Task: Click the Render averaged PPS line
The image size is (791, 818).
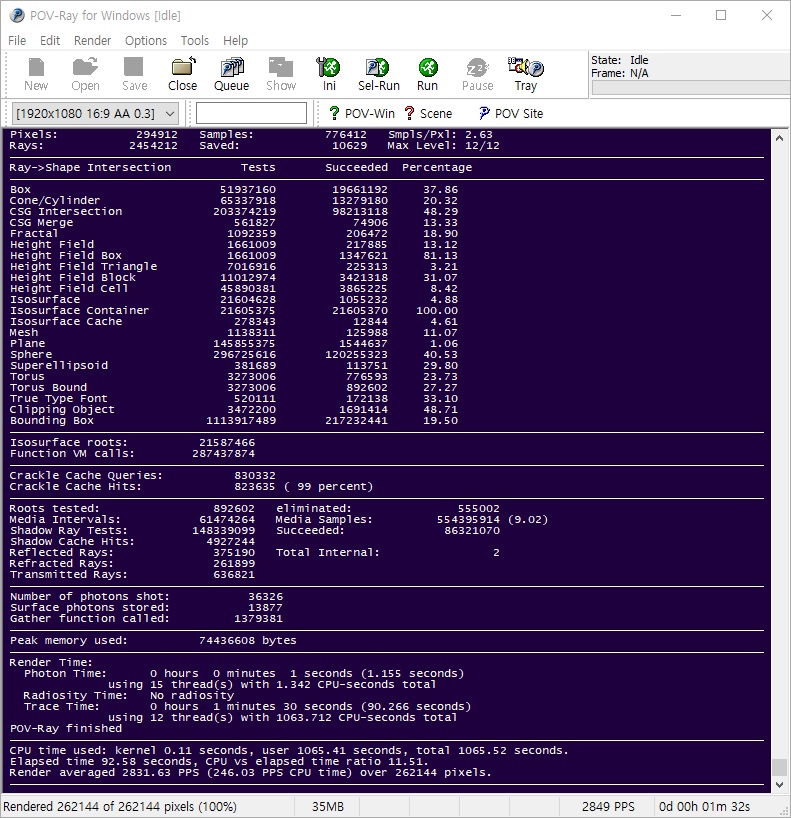Action: click(x=250, y=772)
